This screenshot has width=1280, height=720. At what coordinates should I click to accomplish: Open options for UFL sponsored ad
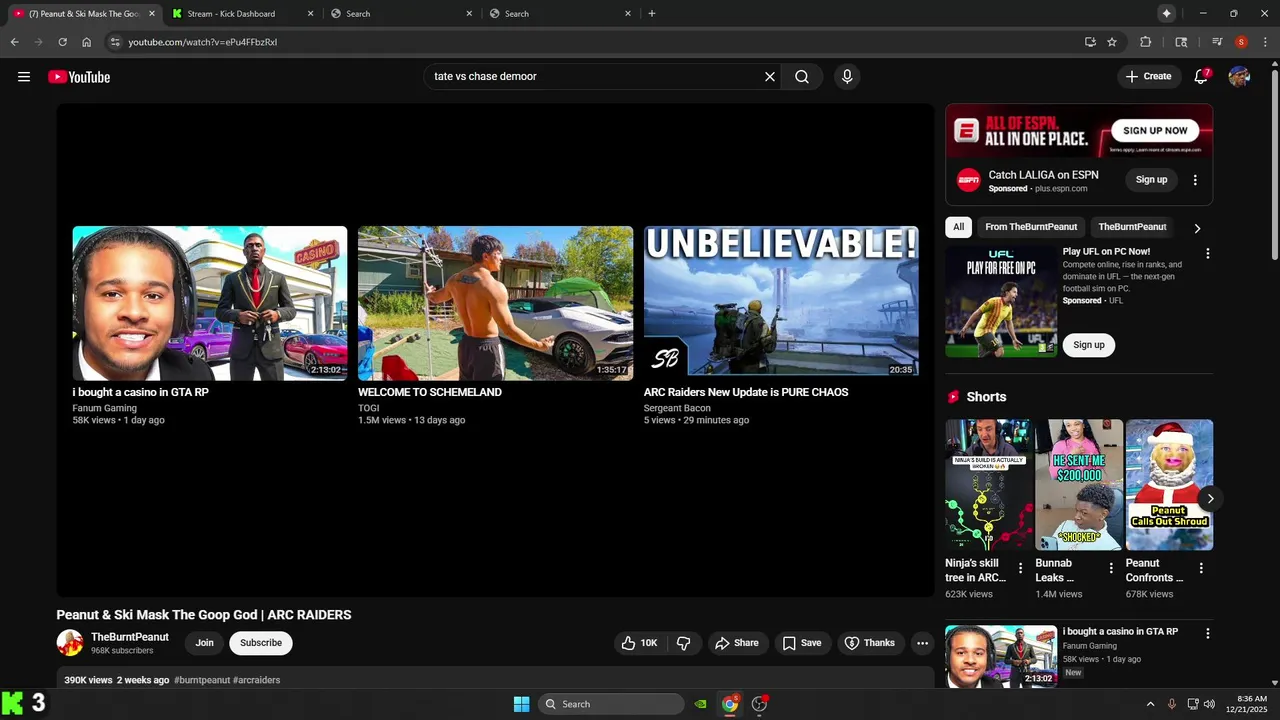pos(1207,254)
